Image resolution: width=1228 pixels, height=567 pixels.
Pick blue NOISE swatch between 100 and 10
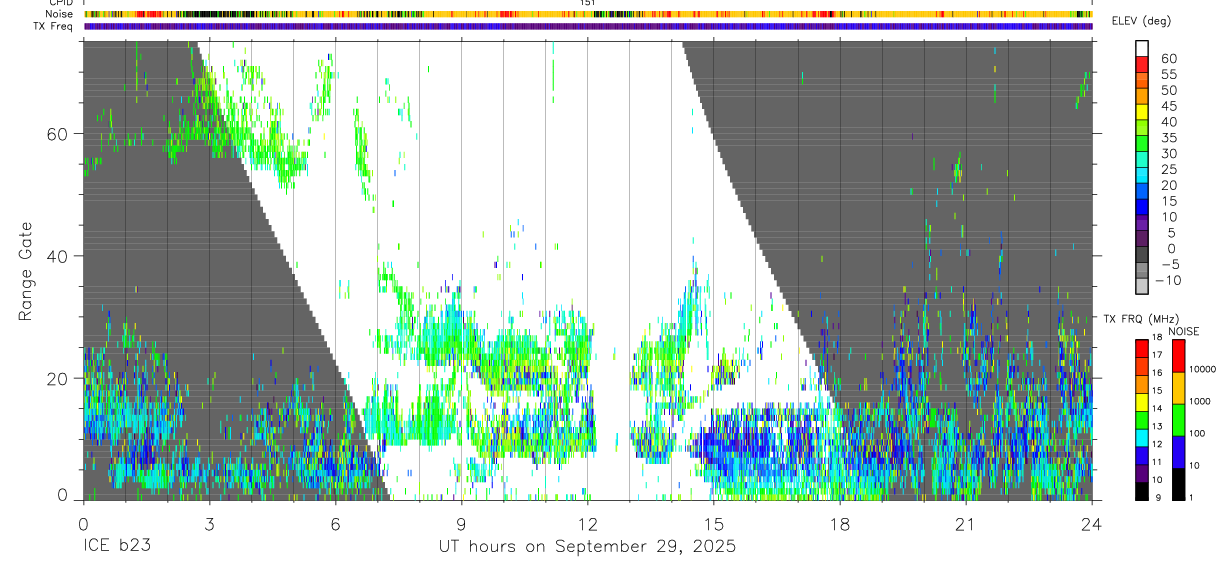[1178, 450]
